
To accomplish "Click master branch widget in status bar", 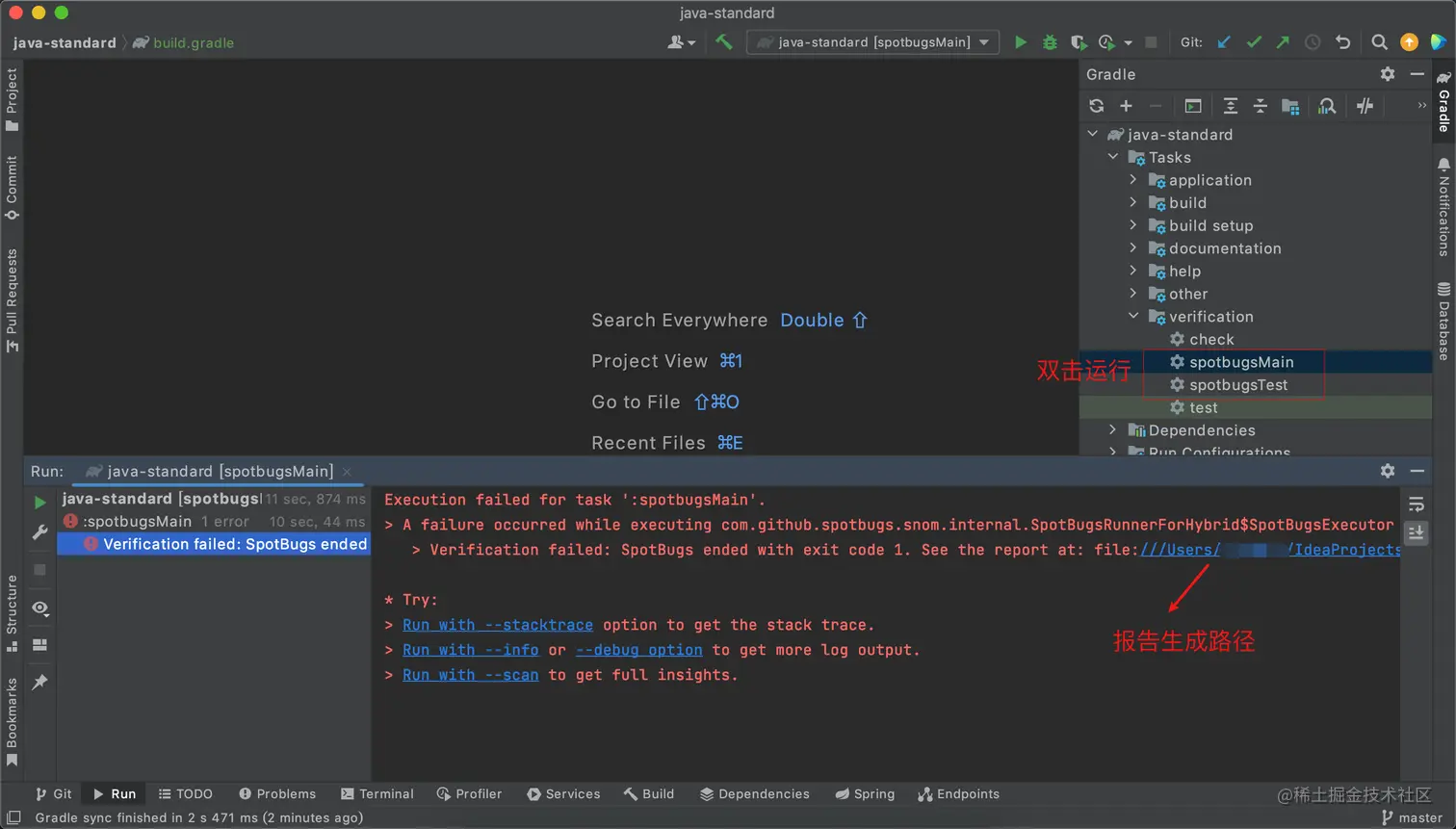I will 1412,817.
